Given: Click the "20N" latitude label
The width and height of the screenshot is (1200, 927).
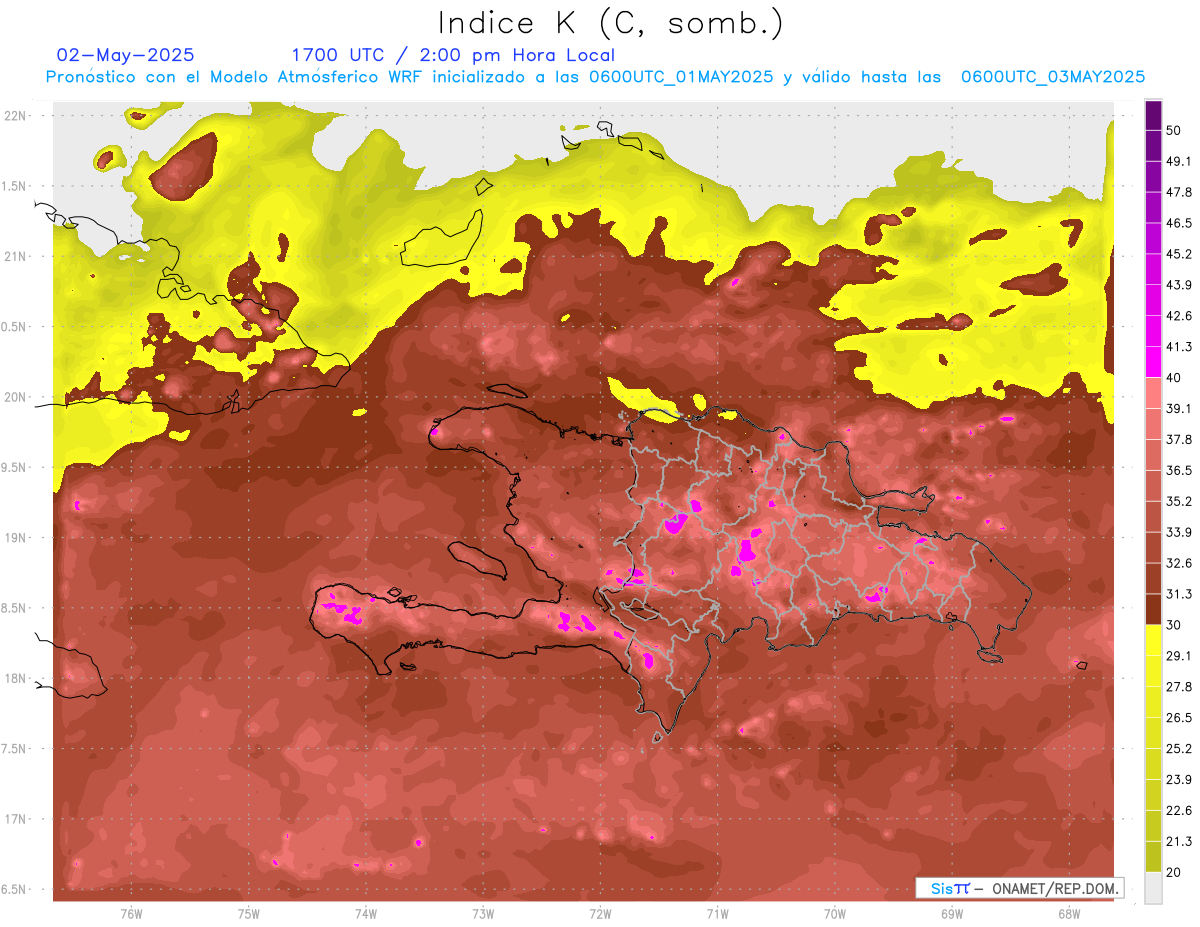Looking at the screenshot, I should pyautogui.click(x=16, y=397).
